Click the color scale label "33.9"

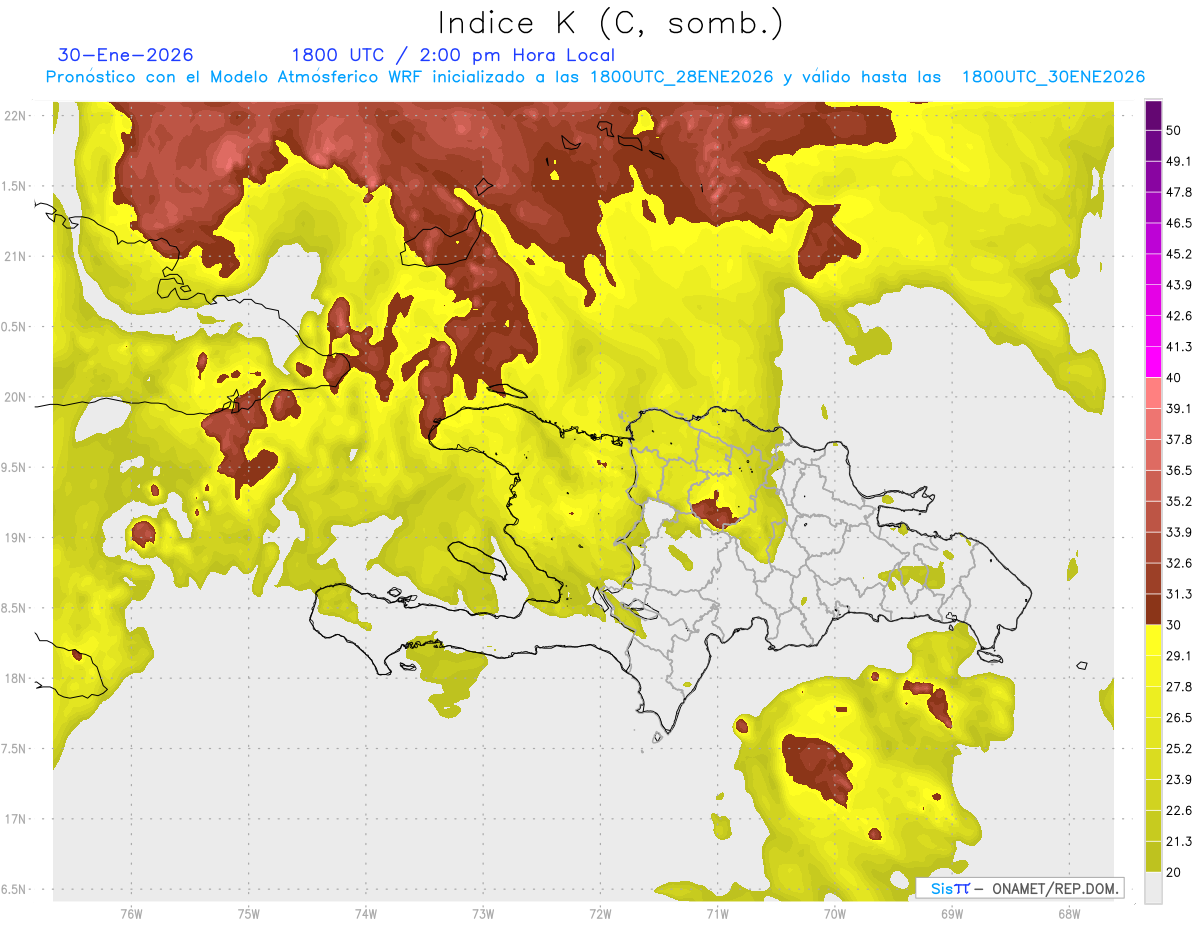tap(1179, 532)
